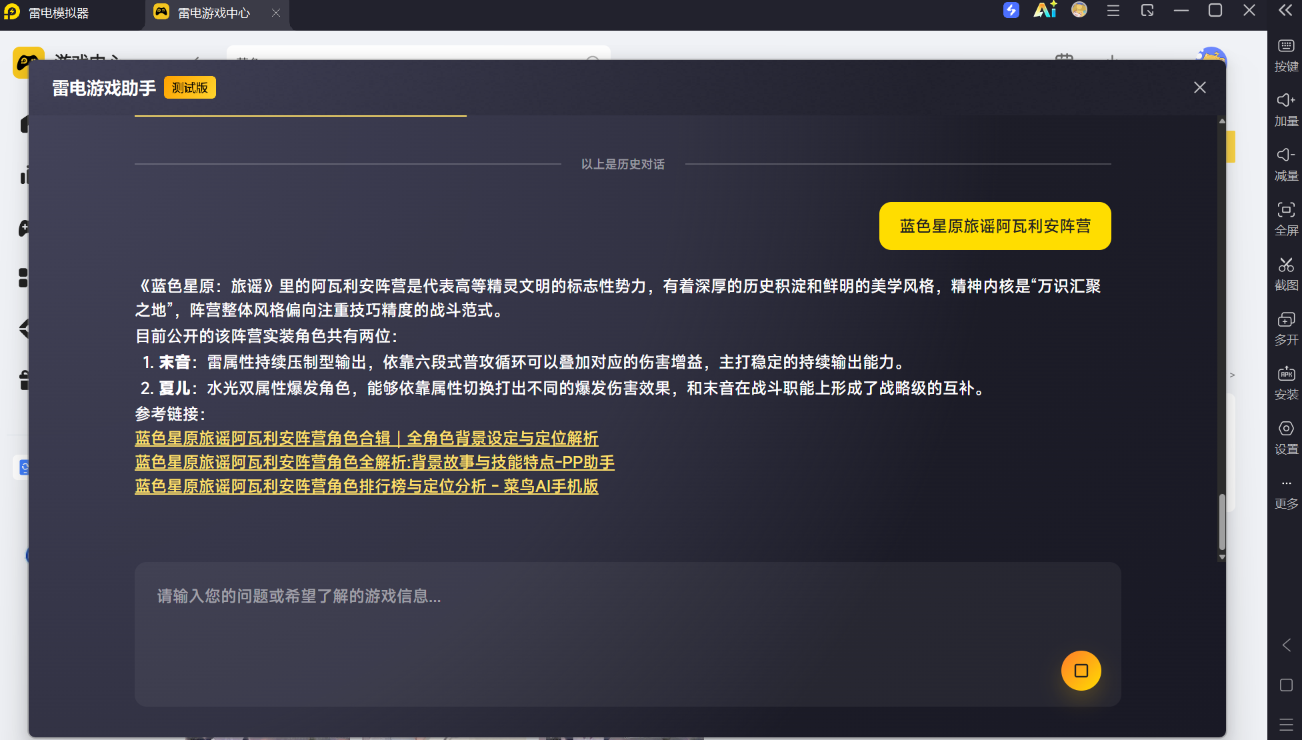
Task: Click the scrollbar down arrow in chat
Action: (x=1222, y=557)
